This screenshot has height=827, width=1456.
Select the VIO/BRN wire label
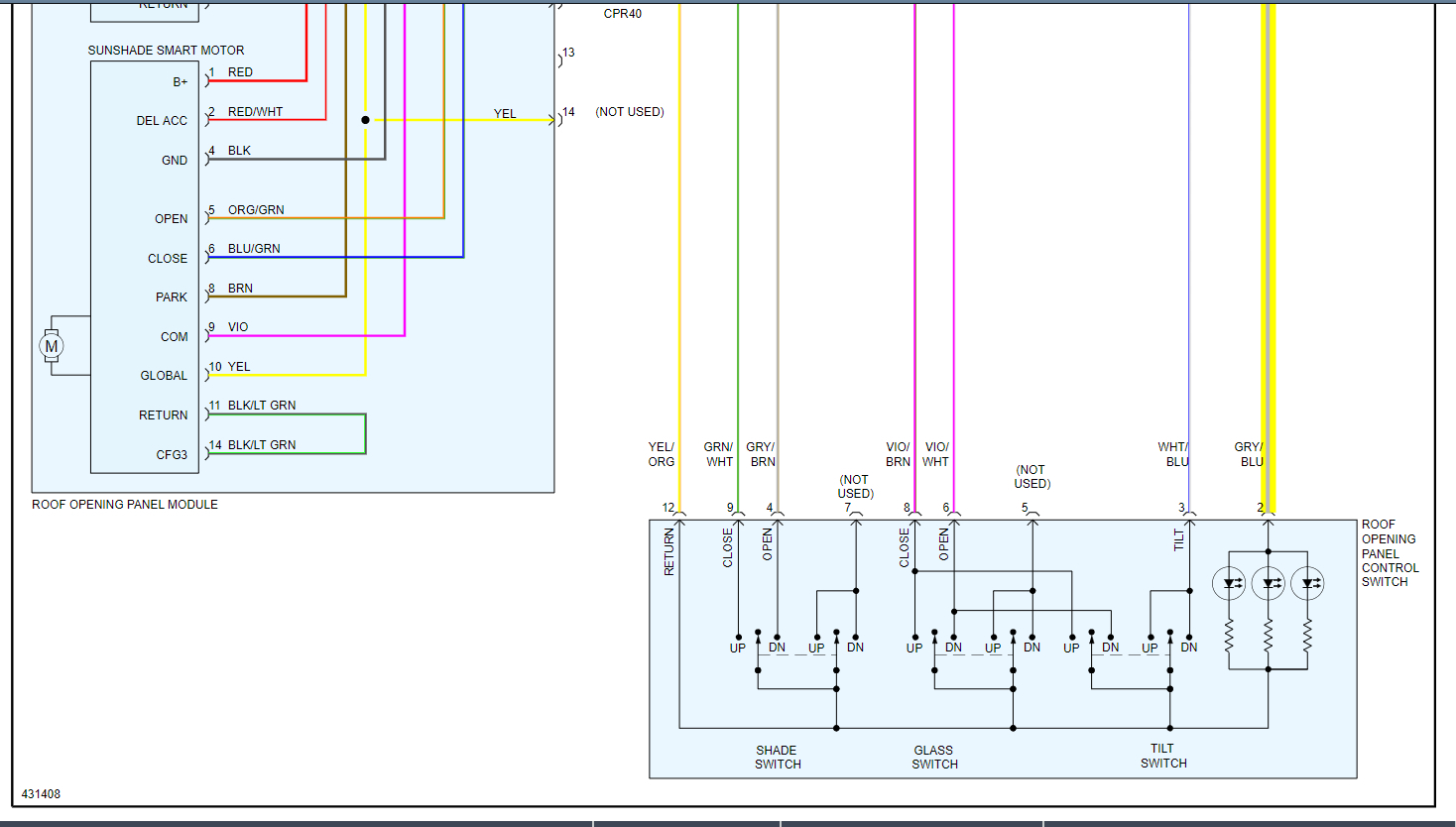click(898, 454)
